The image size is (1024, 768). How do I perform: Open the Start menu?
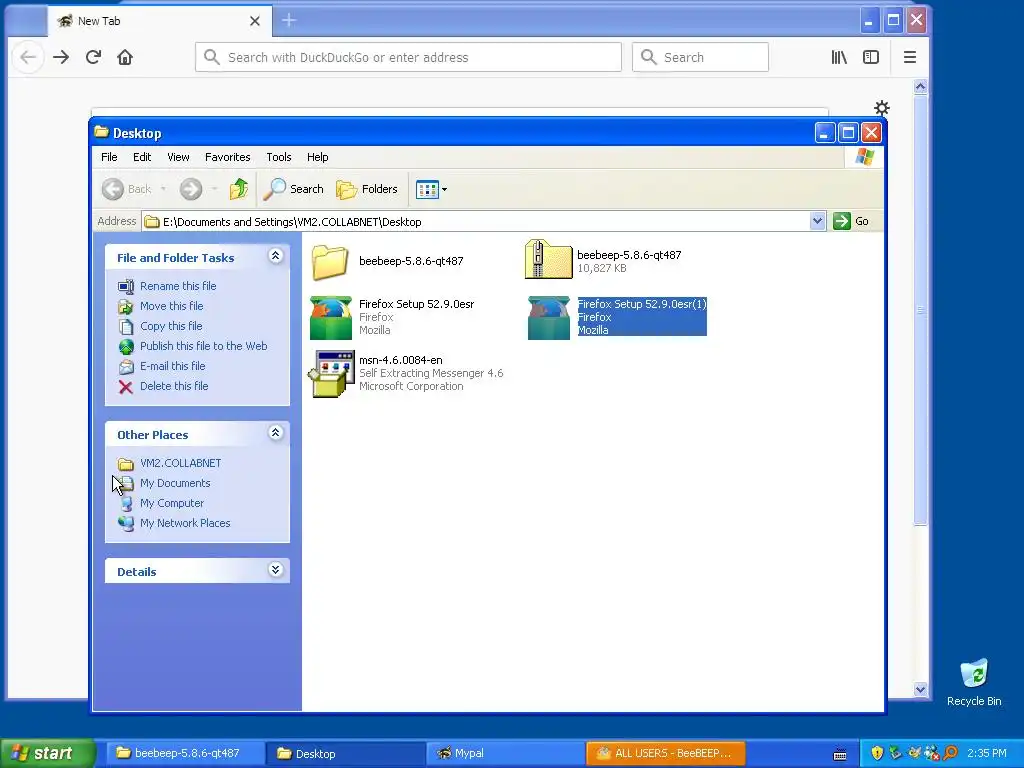point(47,753)
